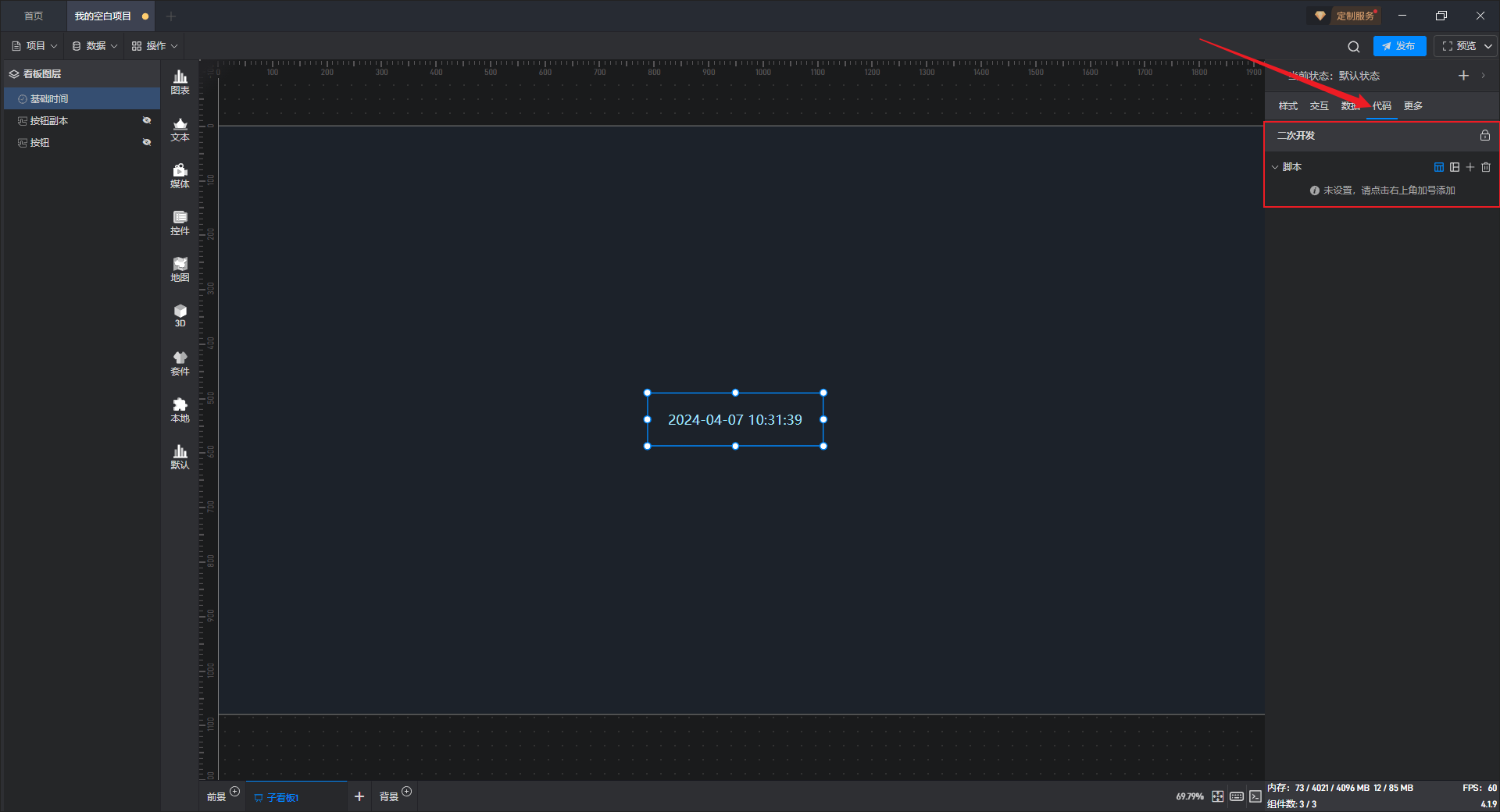Click the 组件数: 3 / 3 status text
Image resolution: width=1500 pixels, height=812 pixels.
coord(1291,803)
